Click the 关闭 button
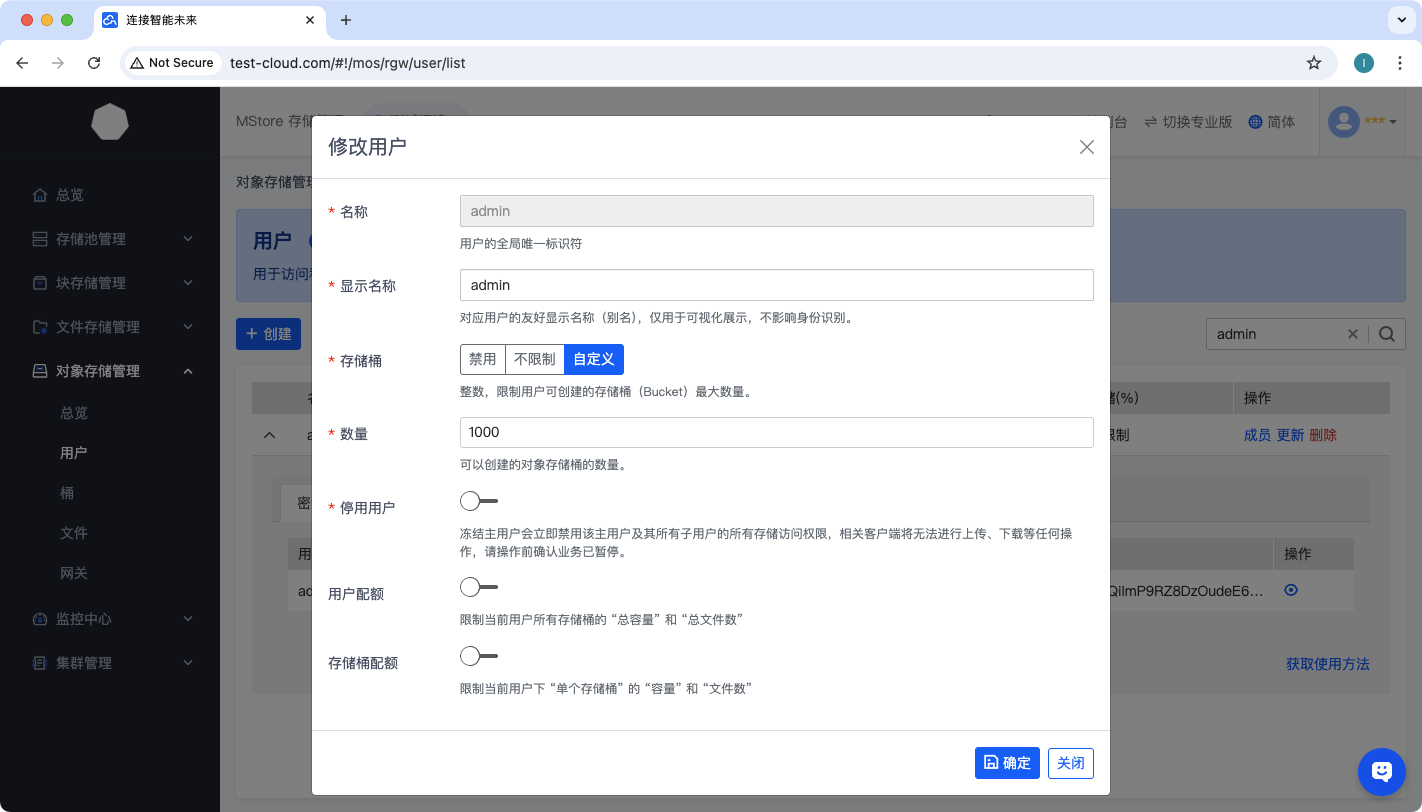Viewport: 1422px width, 812px height. point(1070,763)
